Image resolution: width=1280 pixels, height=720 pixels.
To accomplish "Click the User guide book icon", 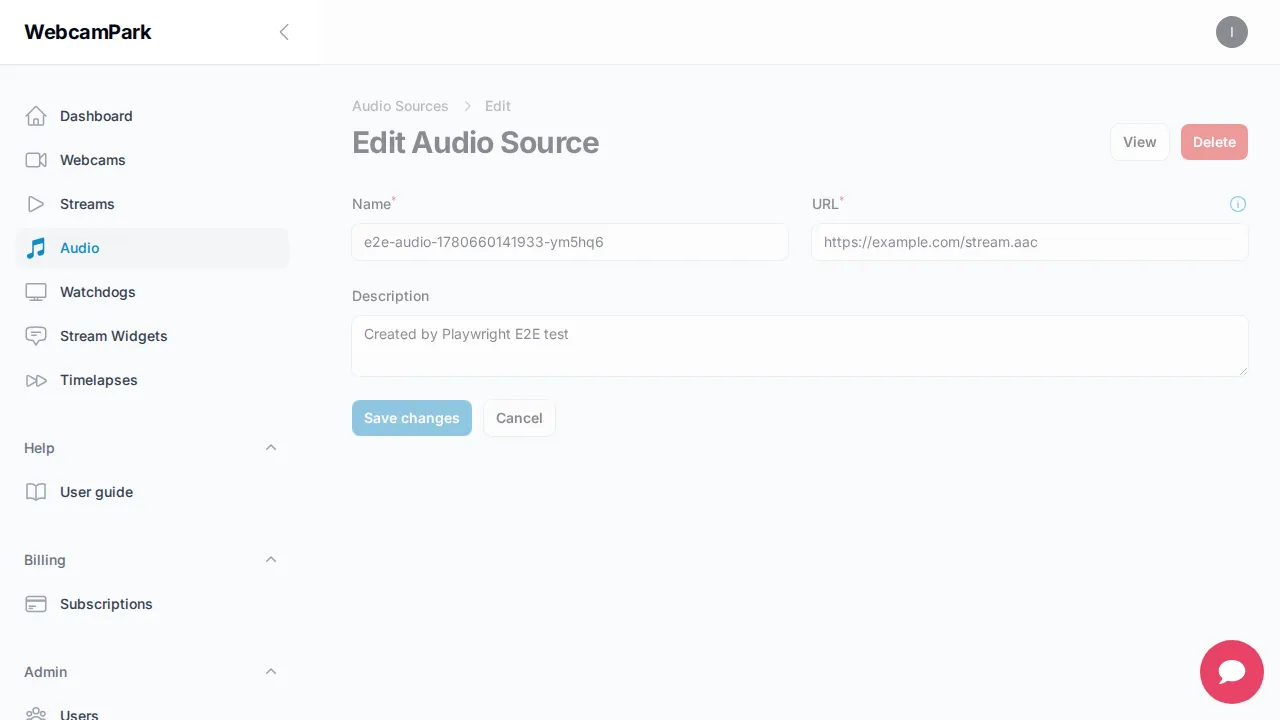I will click(x=36, y=492).
